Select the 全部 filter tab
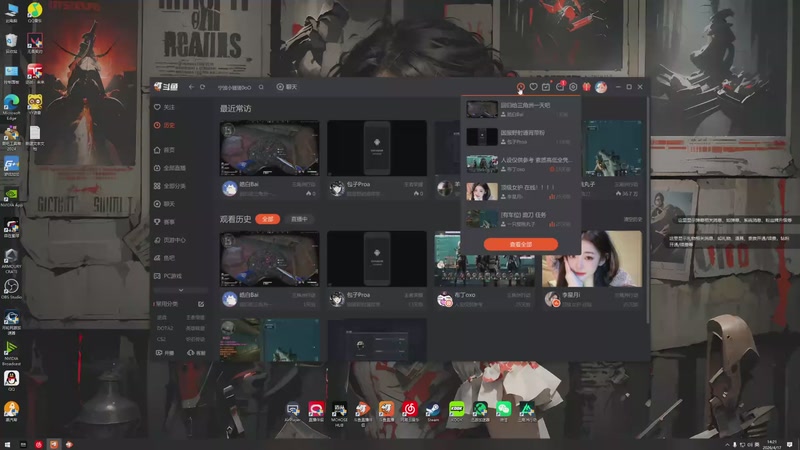Screen dimensions: 800x450 pyautogui.click(x=268, y=219)
